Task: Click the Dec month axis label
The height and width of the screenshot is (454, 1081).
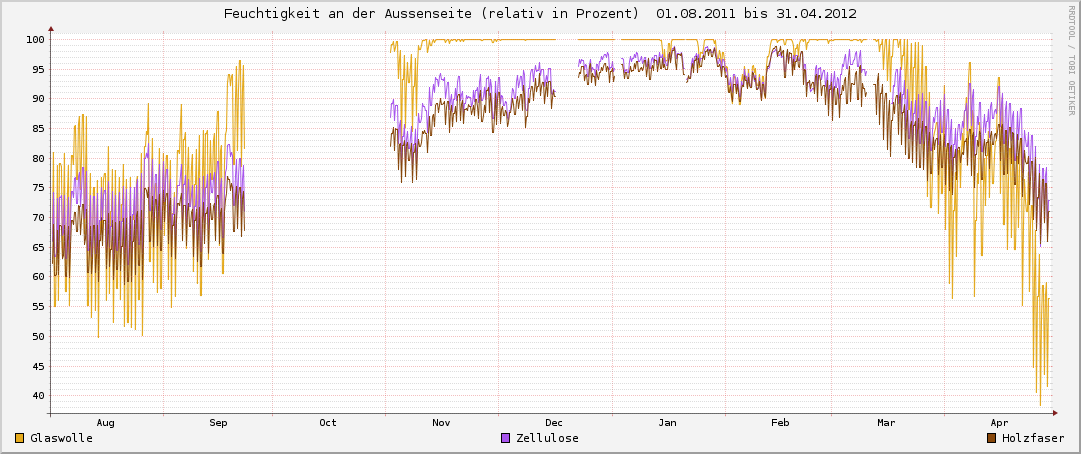Action: coord(554,422)
